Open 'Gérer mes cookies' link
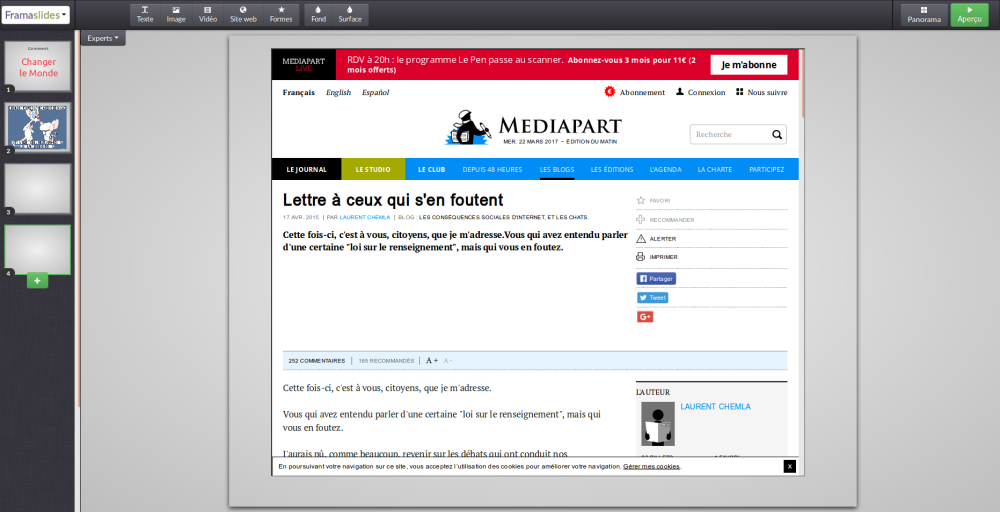The height and width of the screenshot is (512, 1000). click(x=651, y=467)
